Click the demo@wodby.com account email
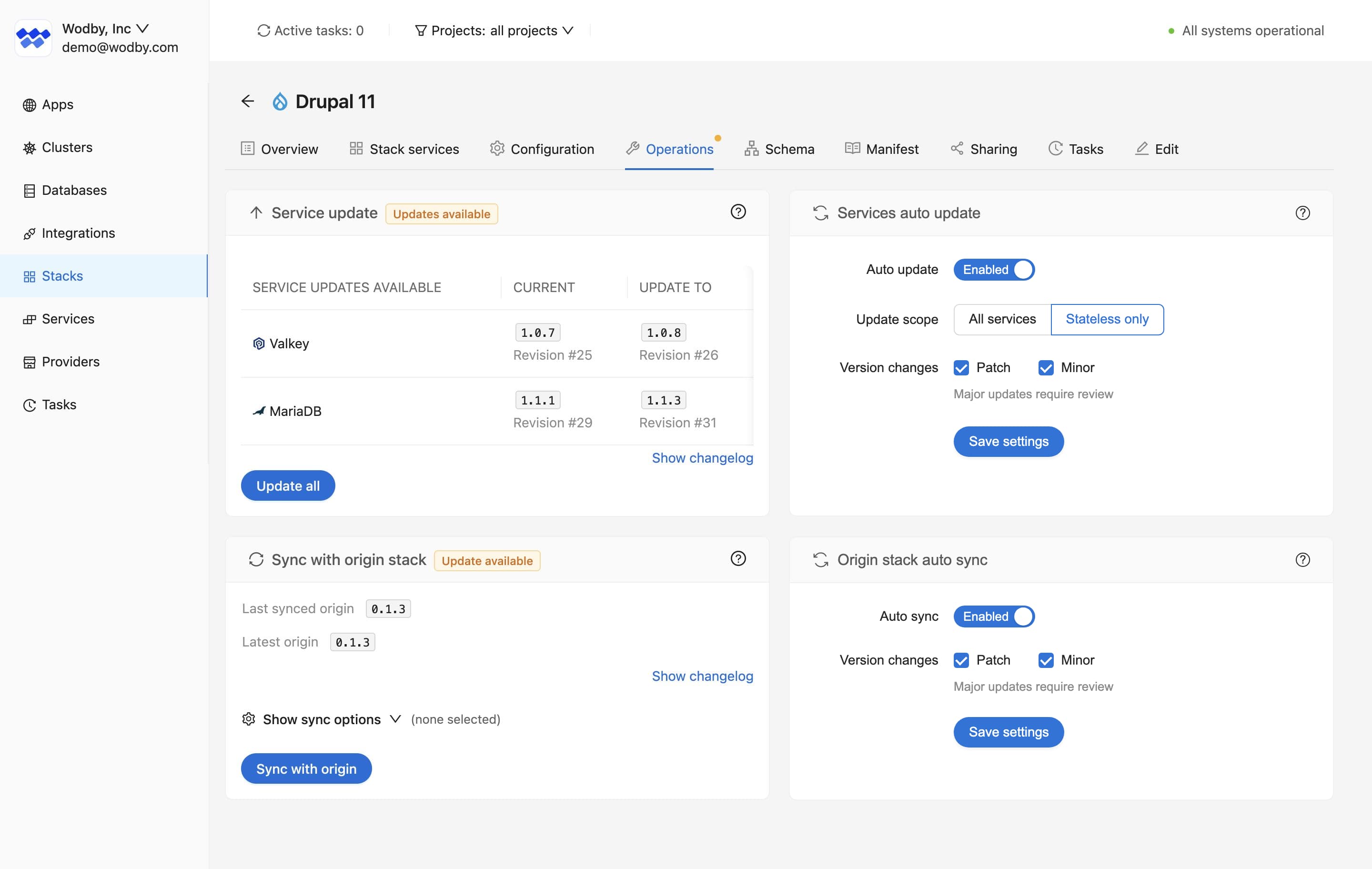 (120, 47)
